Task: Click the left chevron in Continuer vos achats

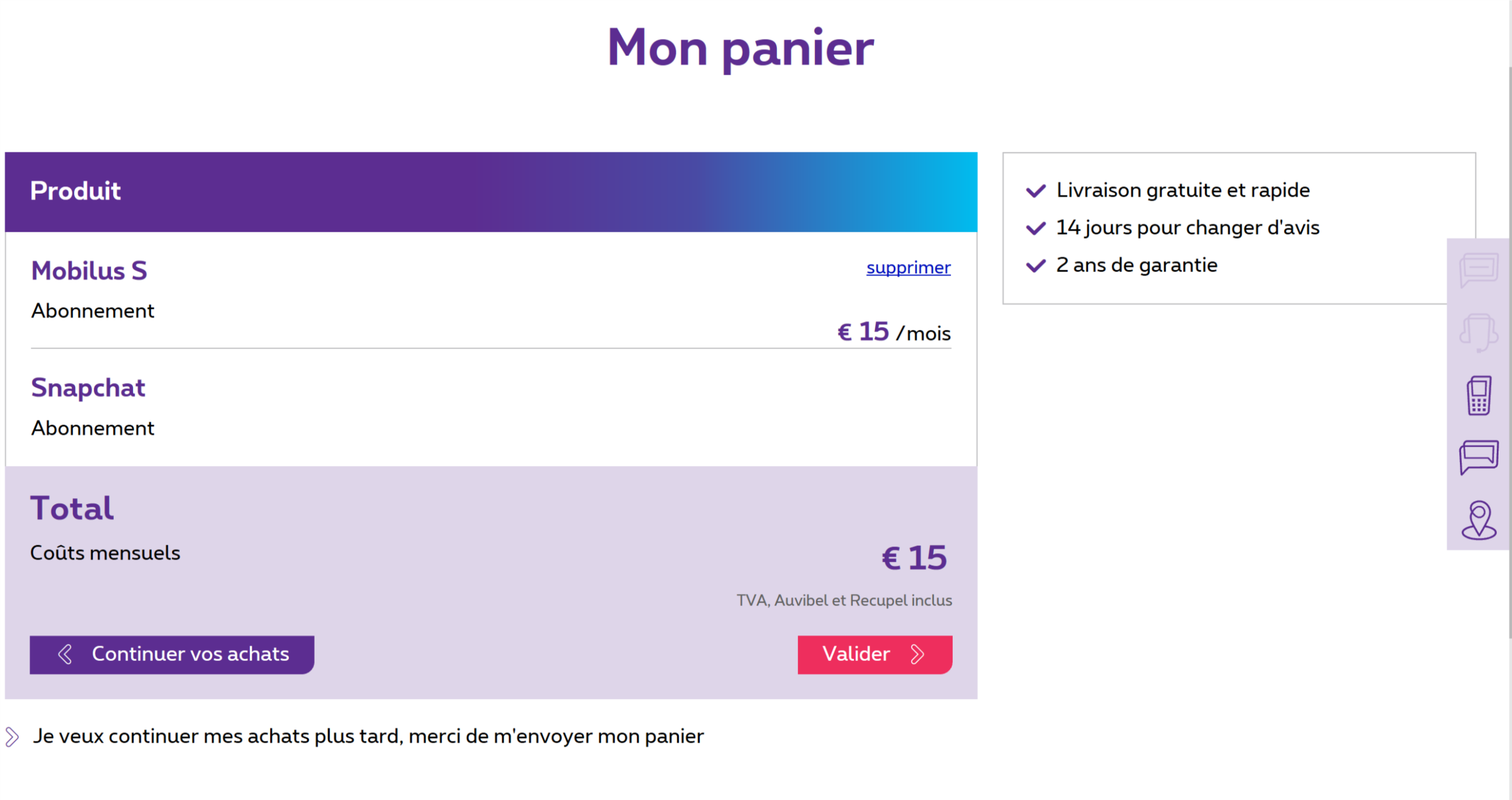Action: (65, 655)
